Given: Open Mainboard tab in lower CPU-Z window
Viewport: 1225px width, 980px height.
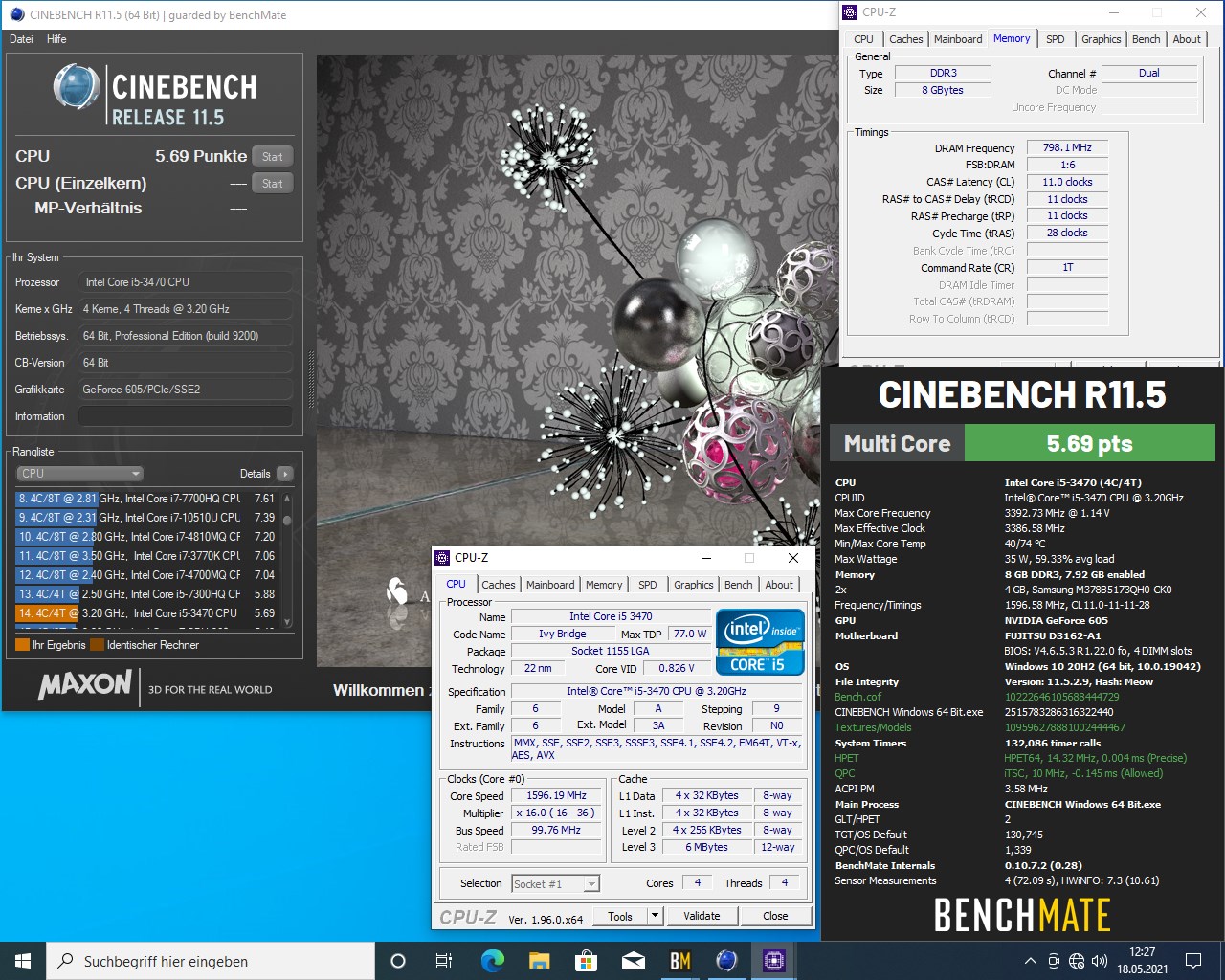Looking at the screenshot, I should (550, 585).
